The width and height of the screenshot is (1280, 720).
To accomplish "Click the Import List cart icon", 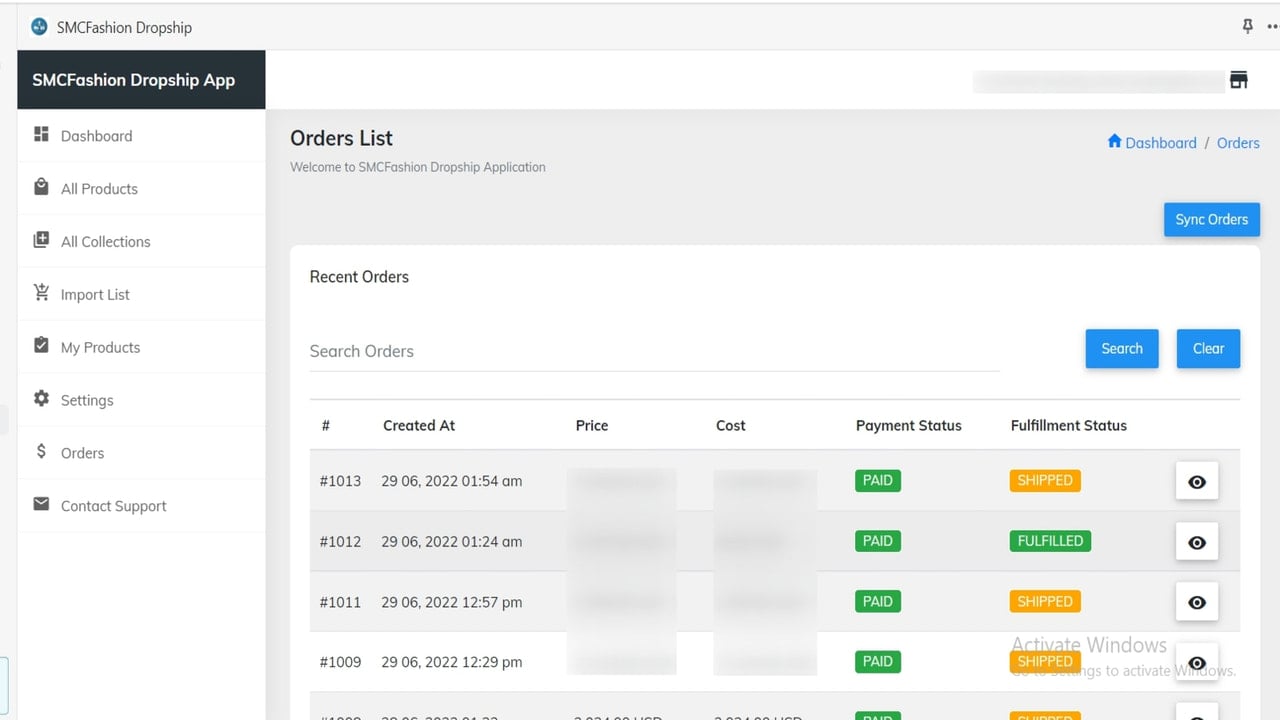I will (41, 293).
